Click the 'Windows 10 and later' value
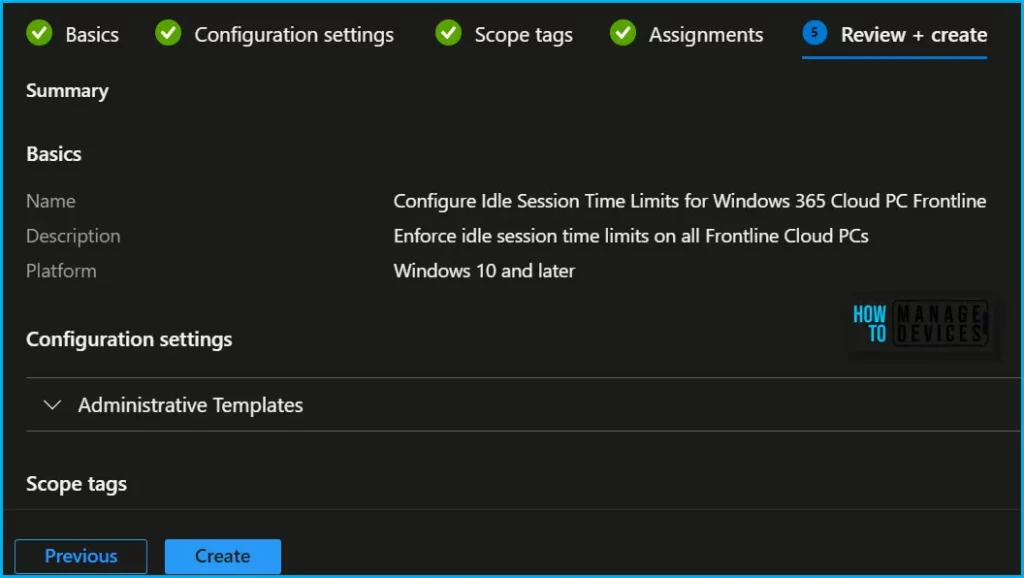 tap(484, 271)
